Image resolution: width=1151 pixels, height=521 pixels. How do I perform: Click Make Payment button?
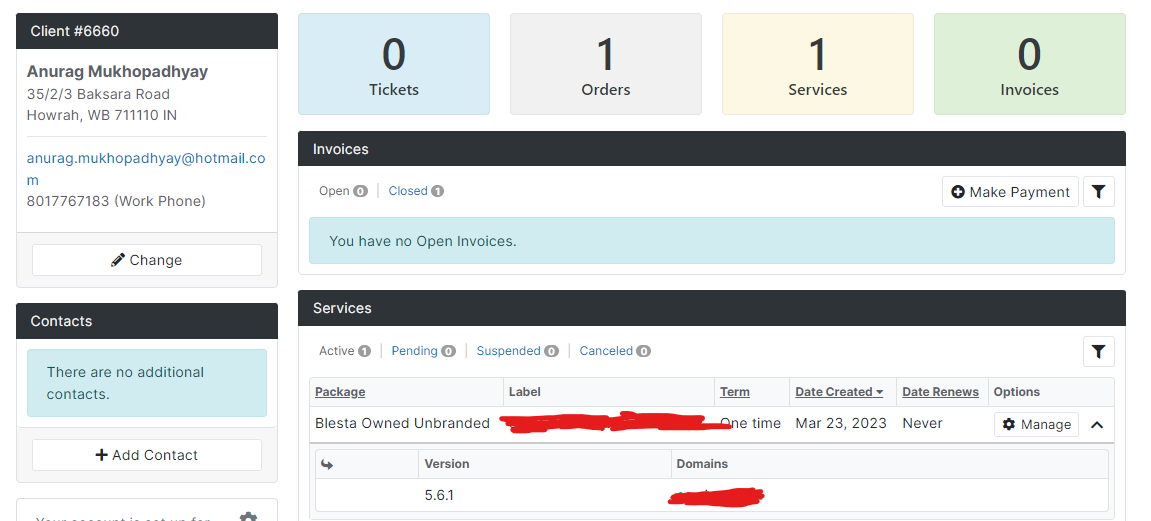click(1010, 192)
